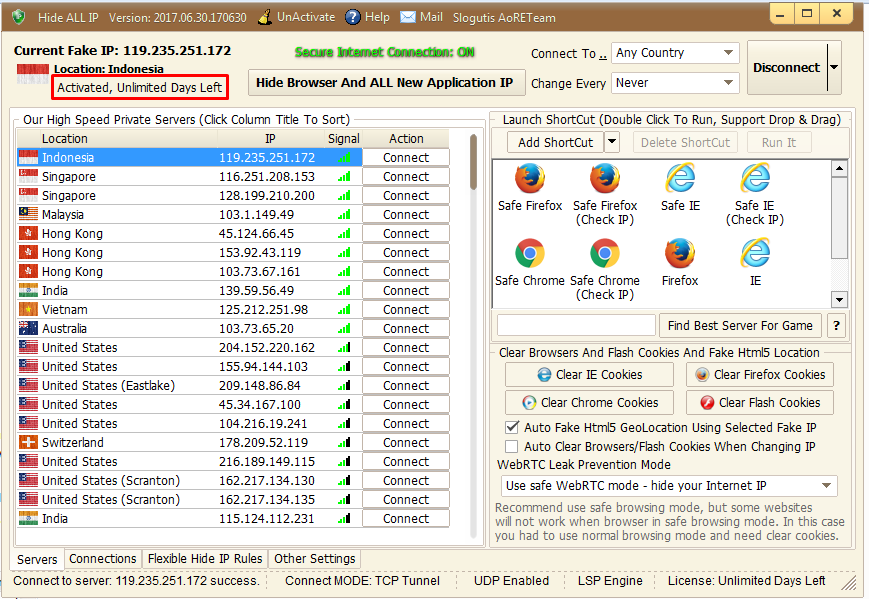Click the Add ShortCut button
869x599 pixels.
[x=556, y=142]
